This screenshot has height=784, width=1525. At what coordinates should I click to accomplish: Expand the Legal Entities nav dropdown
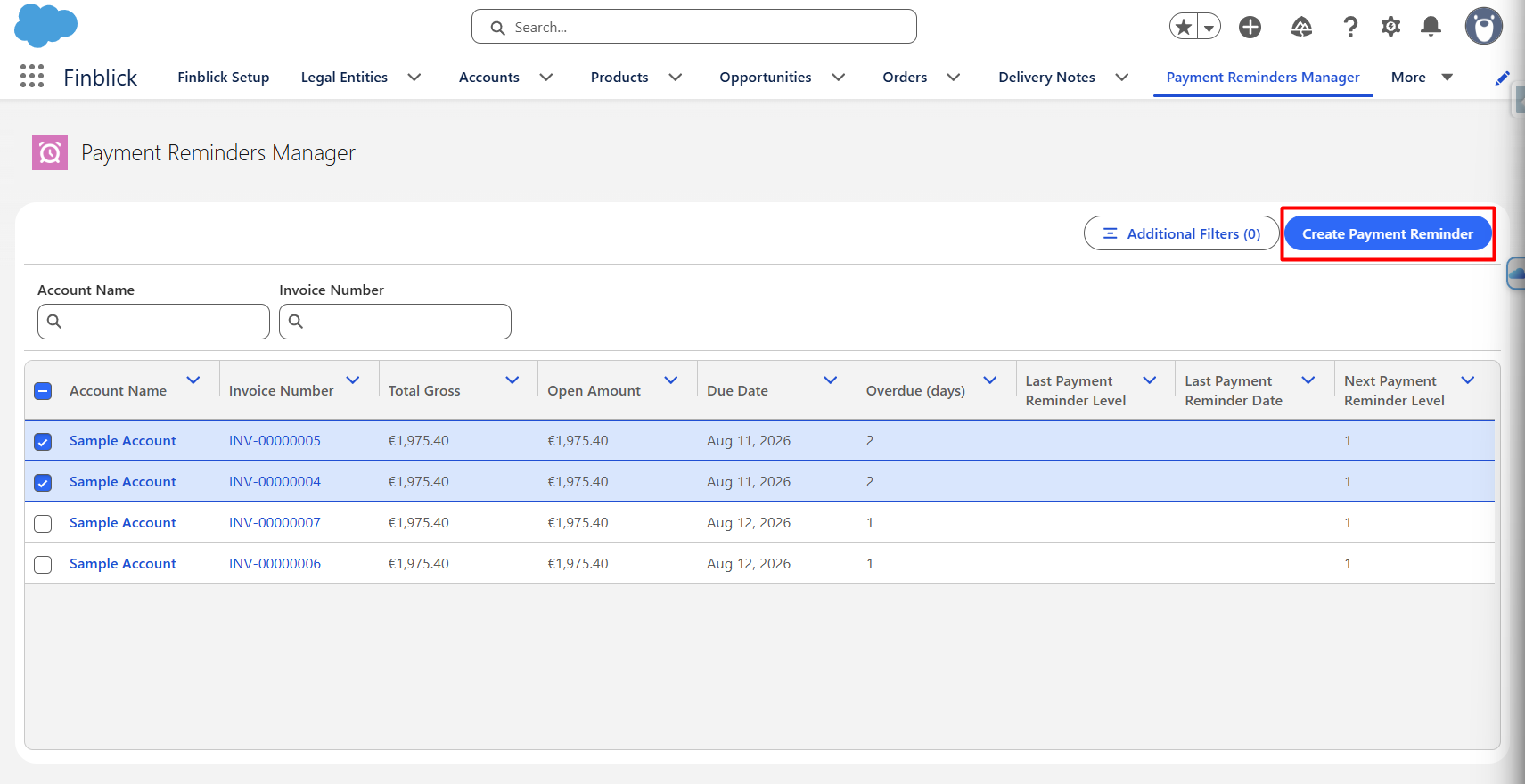coord(414,78)
